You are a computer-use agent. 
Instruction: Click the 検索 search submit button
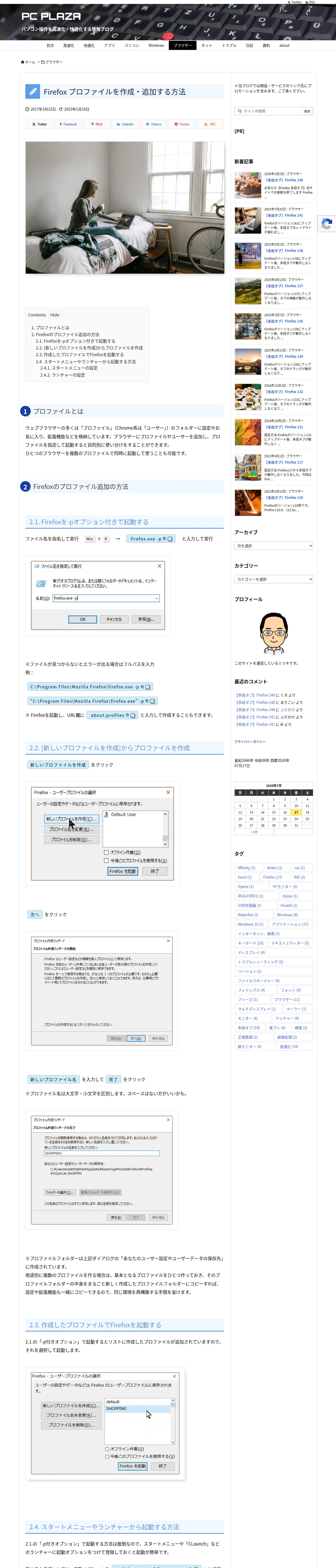pos(307,111)
